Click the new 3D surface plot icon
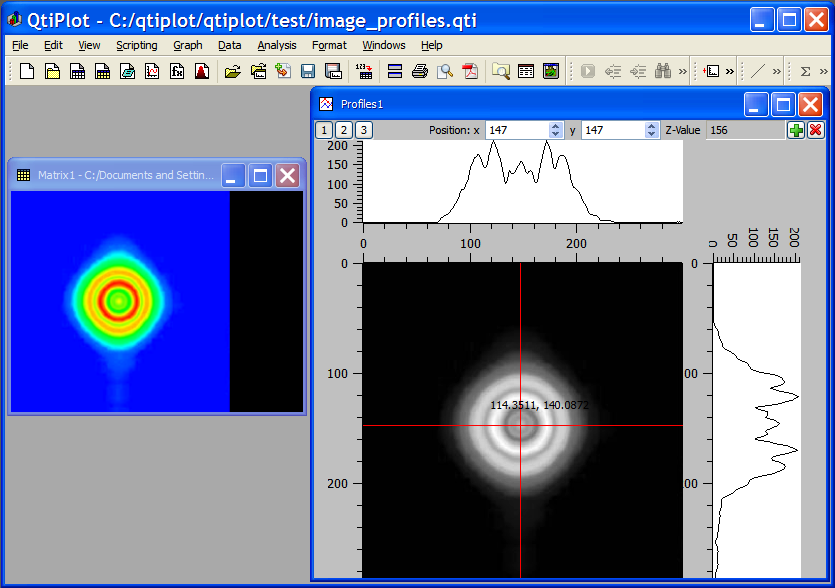 [x=202, y=71]
